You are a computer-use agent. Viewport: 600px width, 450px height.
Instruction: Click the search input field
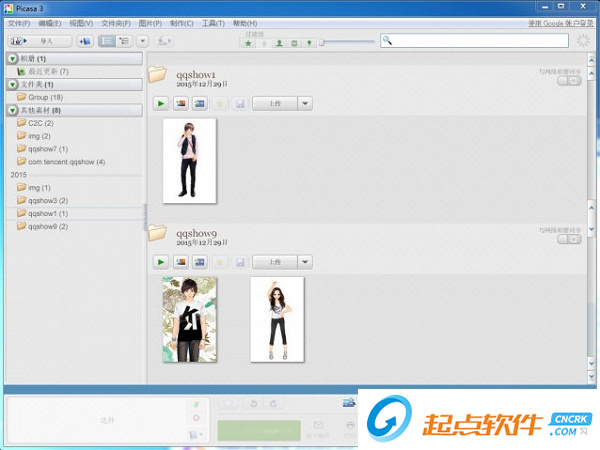[480, 41]
